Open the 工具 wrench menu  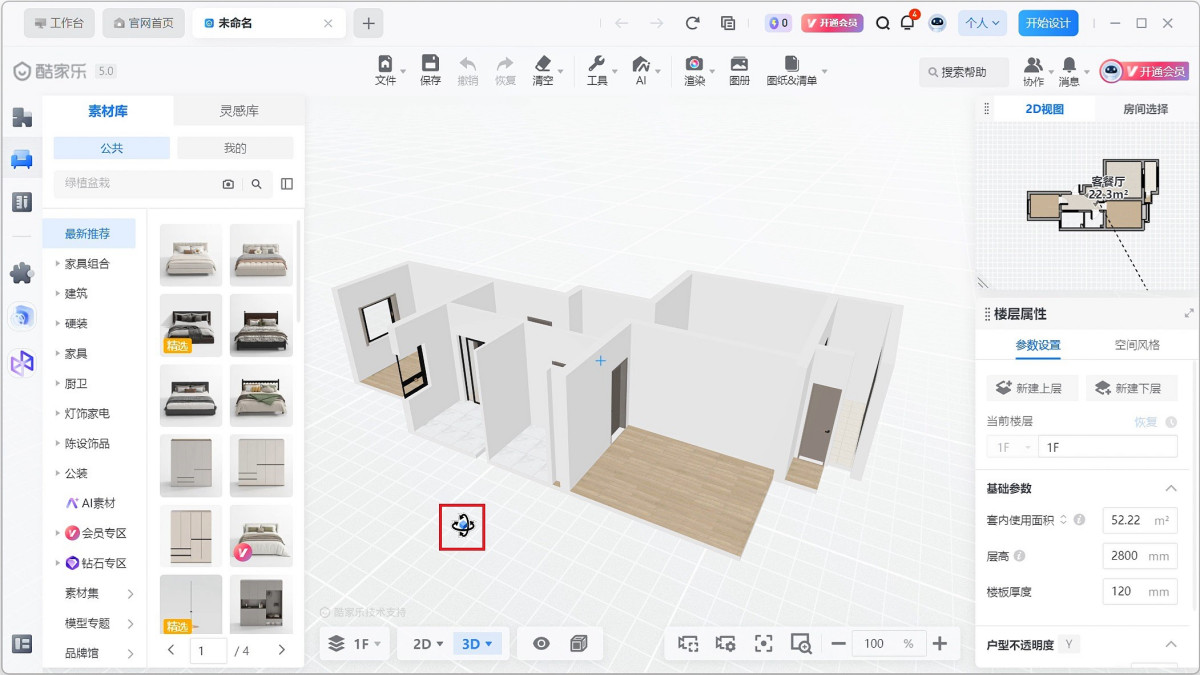tap(597, 70)
